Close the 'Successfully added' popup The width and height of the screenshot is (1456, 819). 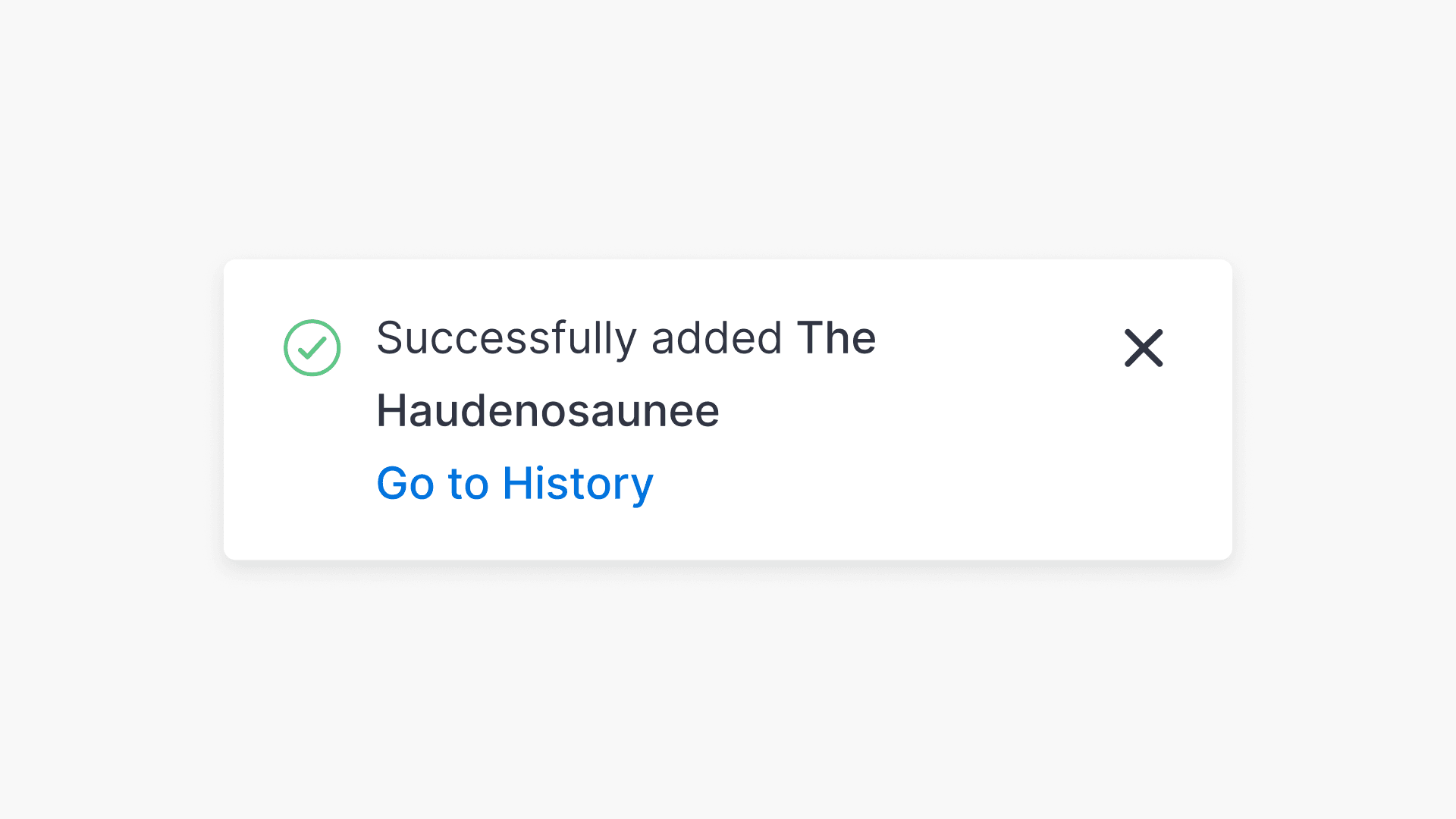tap(1143, 348)
